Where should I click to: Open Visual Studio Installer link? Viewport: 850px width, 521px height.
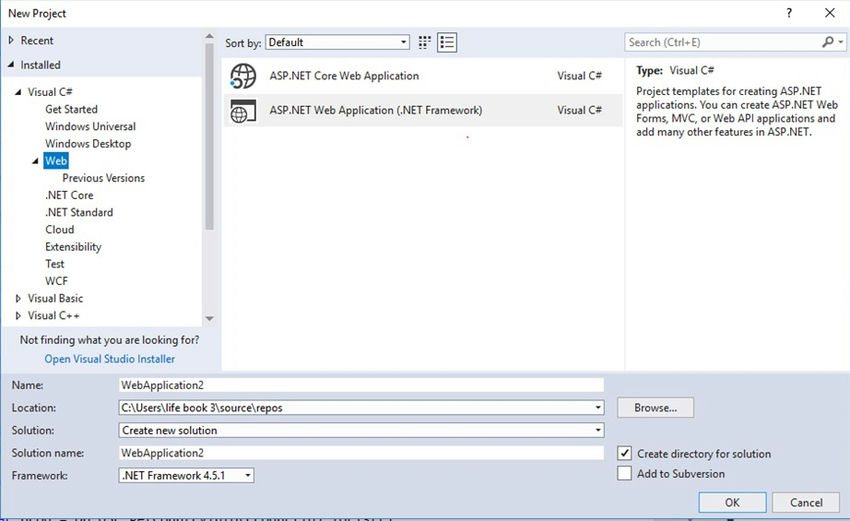coord(110,359)
